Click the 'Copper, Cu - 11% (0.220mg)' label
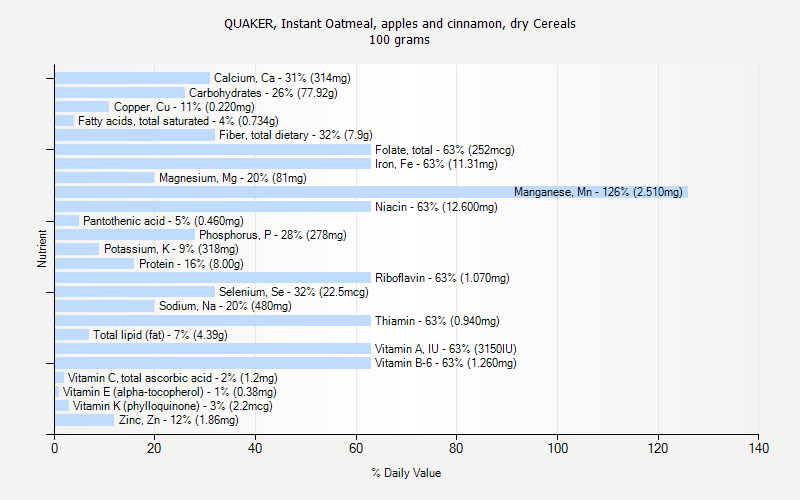The image size is (800, 500). [x=184, y=107]
